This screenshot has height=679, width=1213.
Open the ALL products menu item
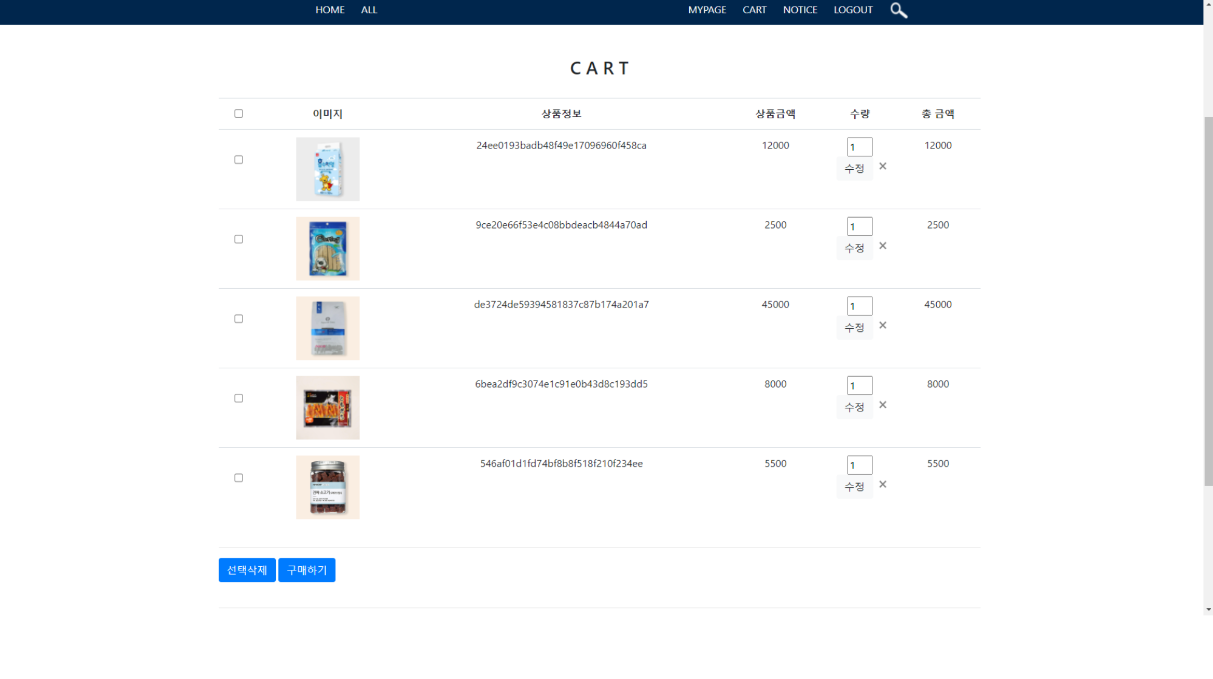tap(369, 10)
